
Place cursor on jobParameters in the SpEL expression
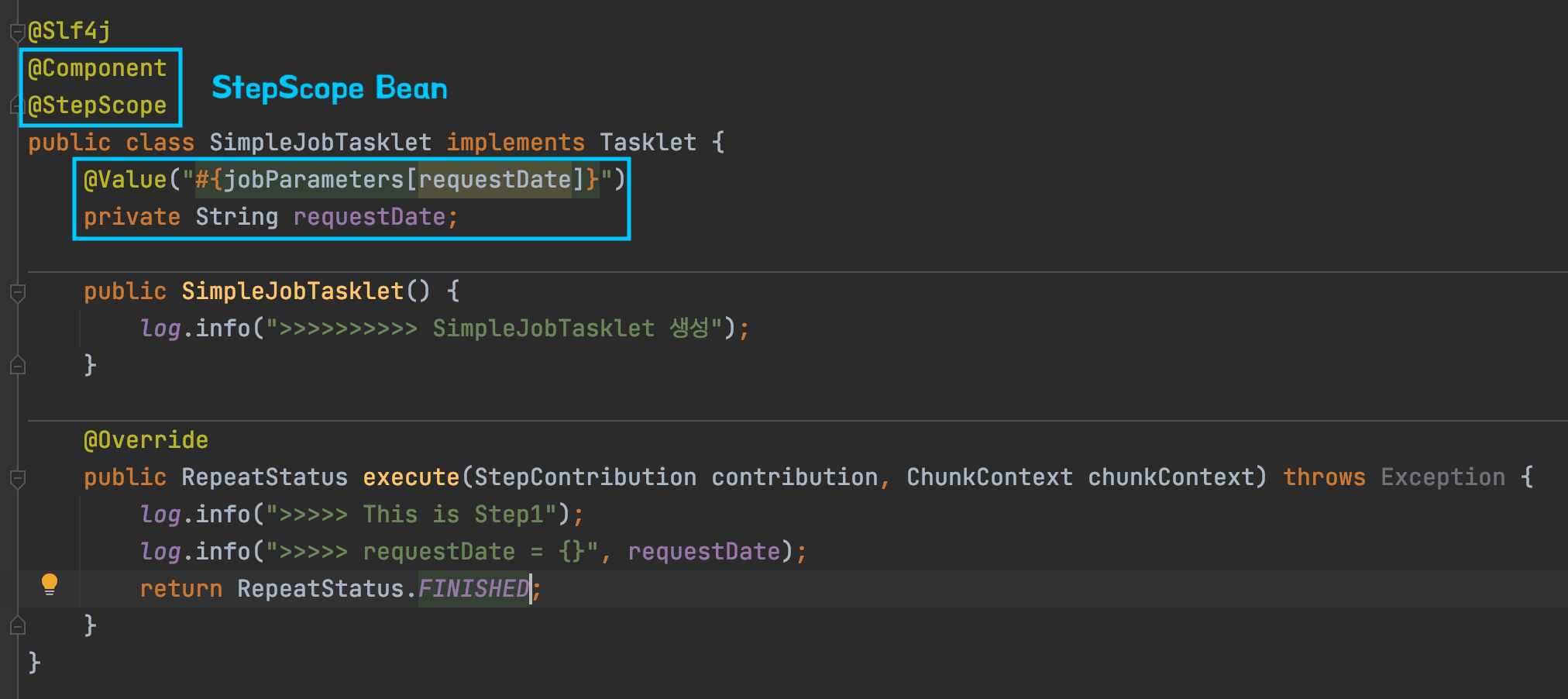point(314,180)
